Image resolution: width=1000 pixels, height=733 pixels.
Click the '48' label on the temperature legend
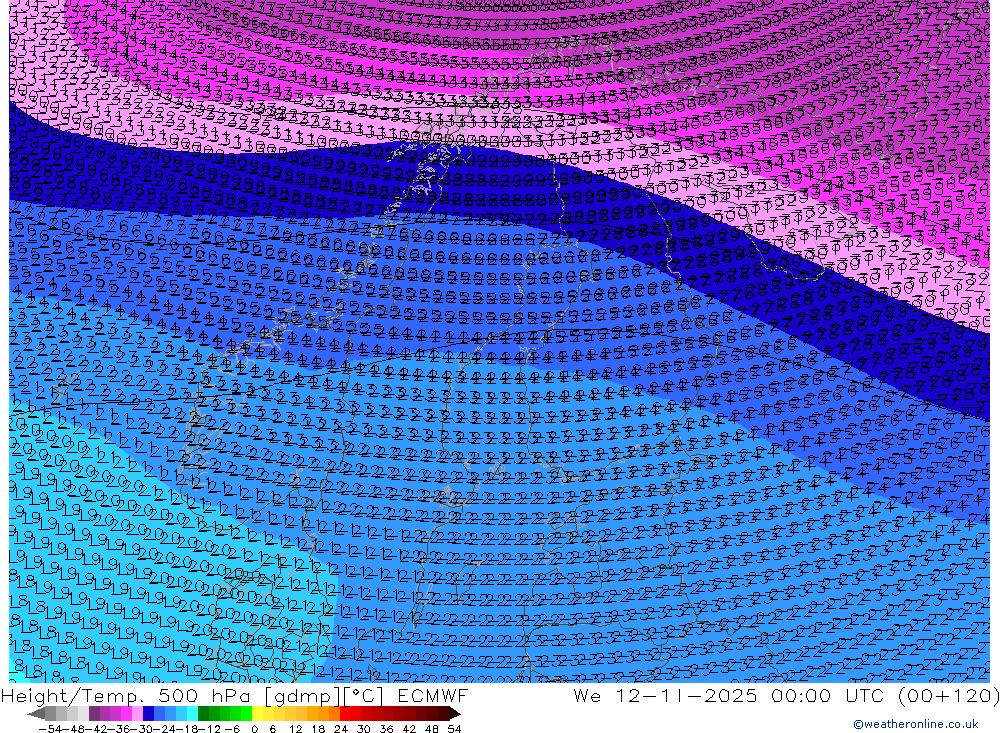[432, 728]
